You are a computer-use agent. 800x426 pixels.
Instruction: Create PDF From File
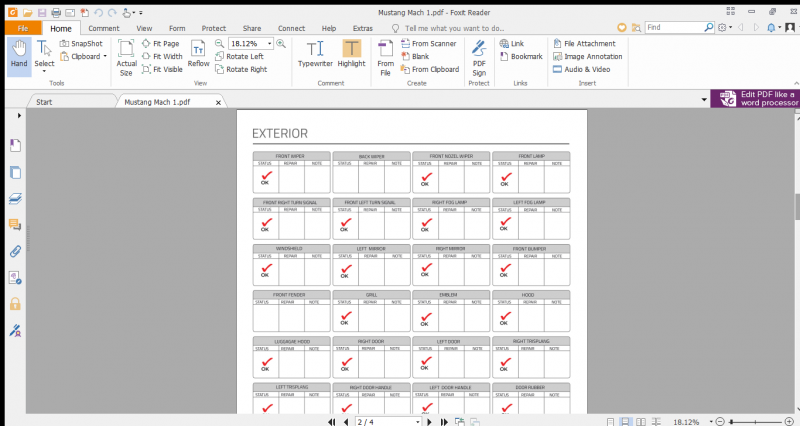(x=386, y=58)
